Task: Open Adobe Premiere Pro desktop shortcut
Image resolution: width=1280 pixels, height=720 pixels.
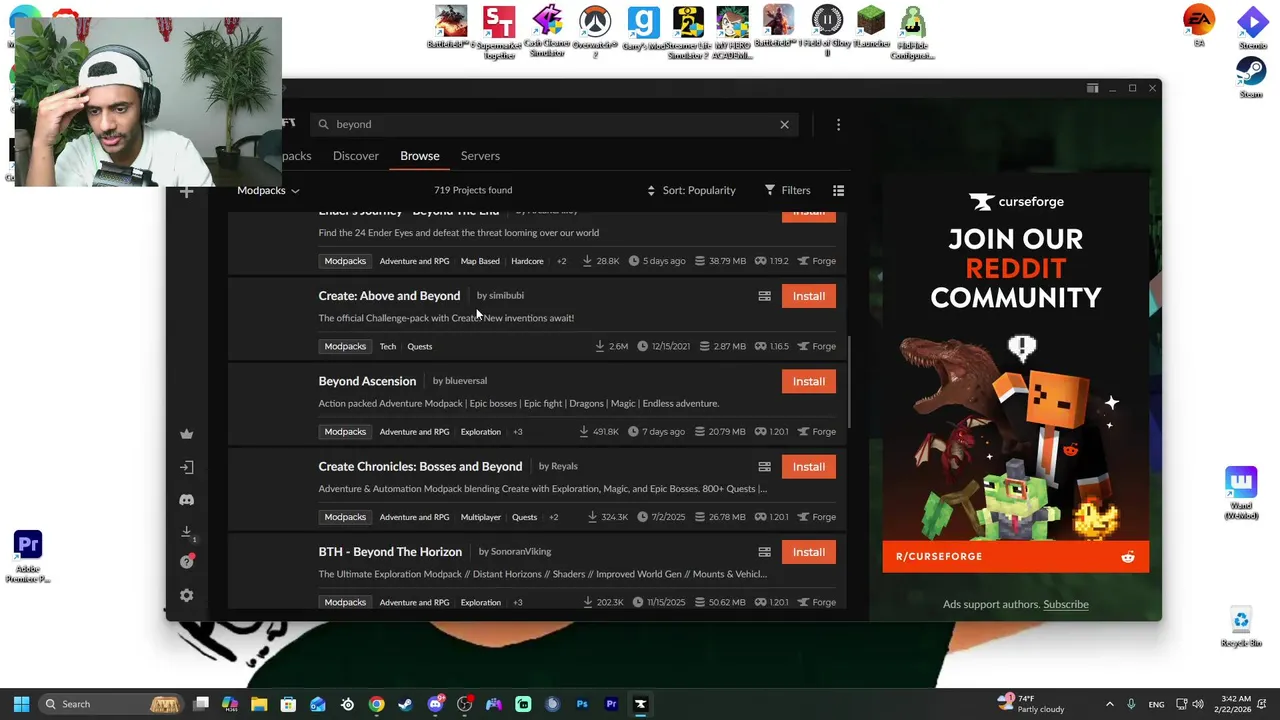Action: (x=28, y=557)
